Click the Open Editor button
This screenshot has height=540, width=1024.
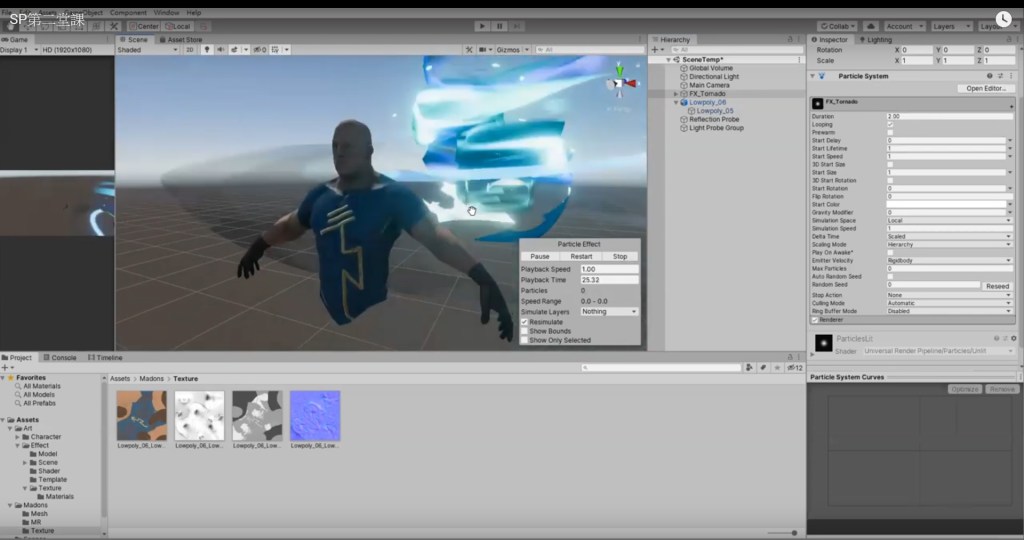click(x=986, y=89)
